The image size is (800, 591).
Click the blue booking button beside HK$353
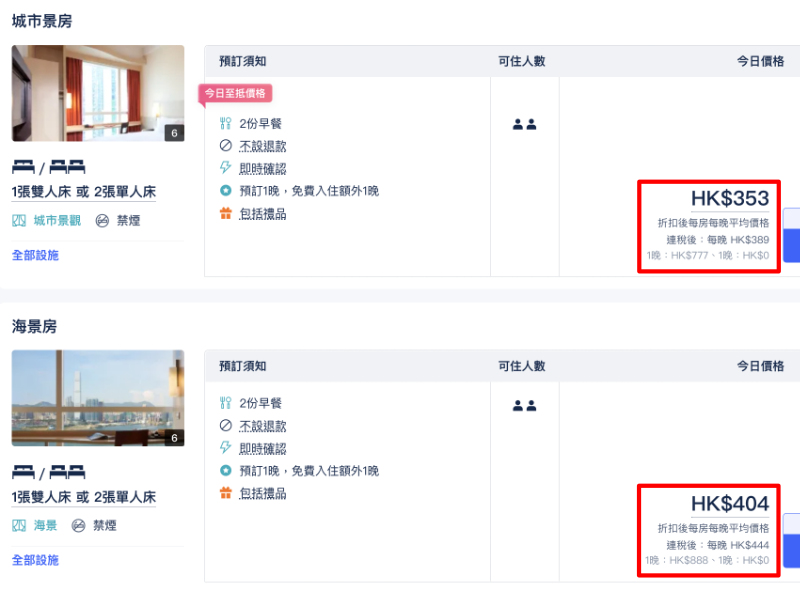tap(791, 235)
